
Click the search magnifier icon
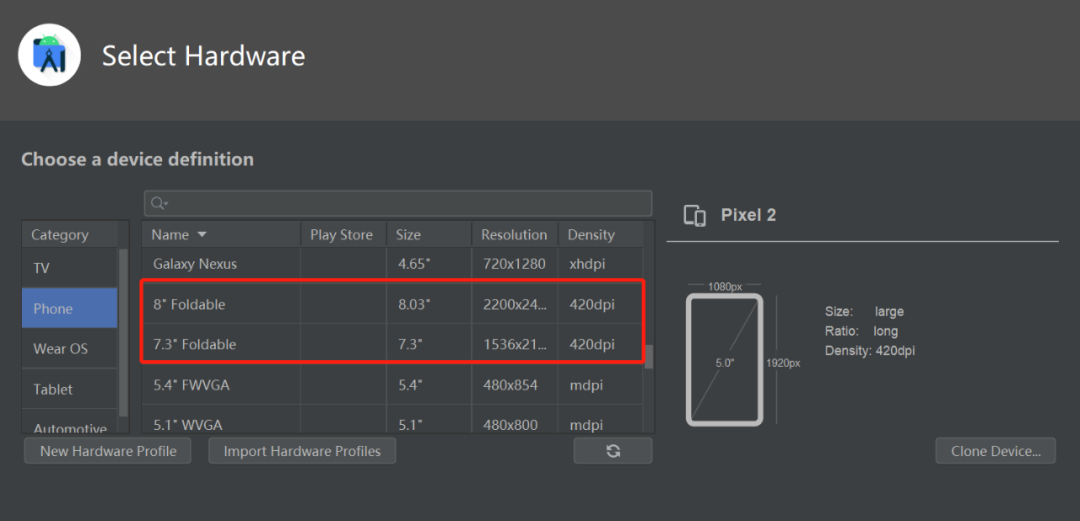158,203
